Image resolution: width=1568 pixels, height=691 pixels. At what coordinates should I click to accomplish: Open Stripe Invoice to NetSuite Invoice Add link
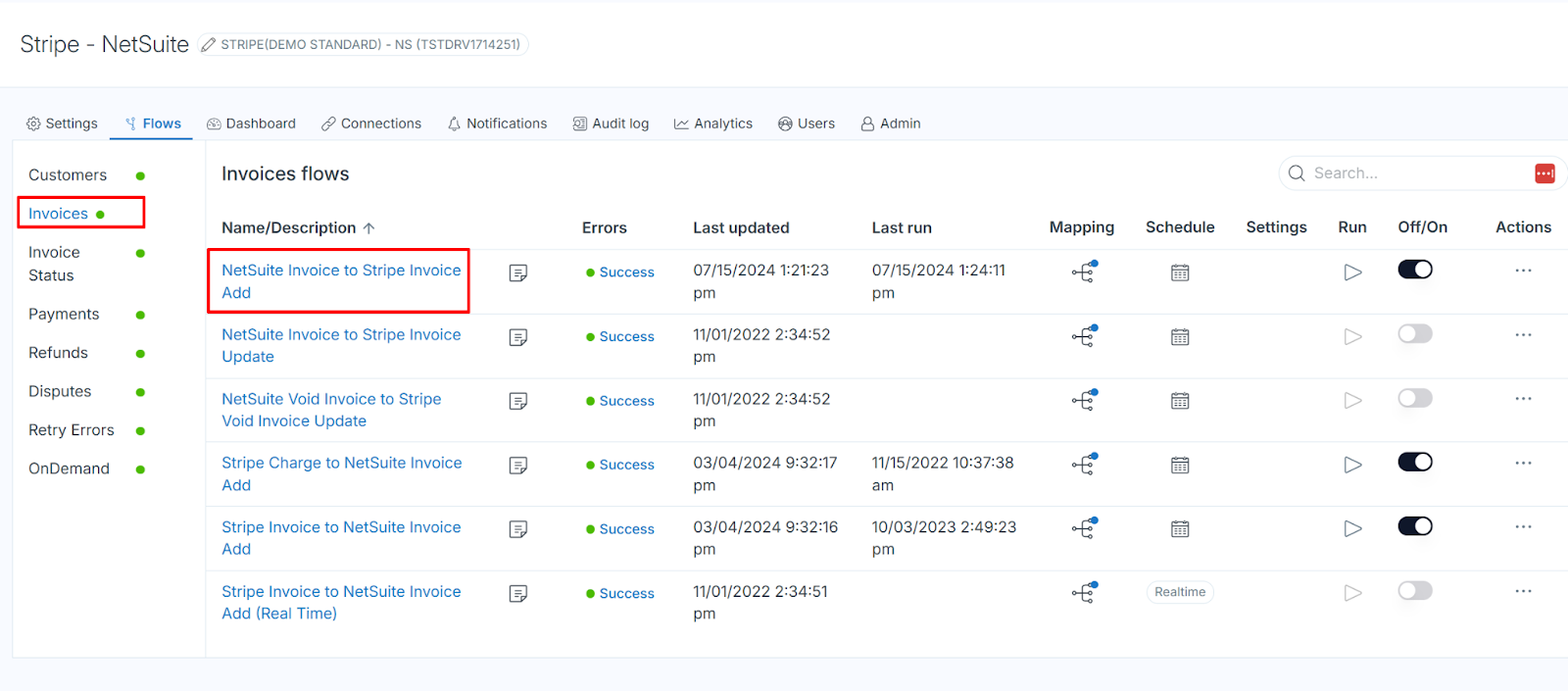pyautogui.click(x=341, y=538)
